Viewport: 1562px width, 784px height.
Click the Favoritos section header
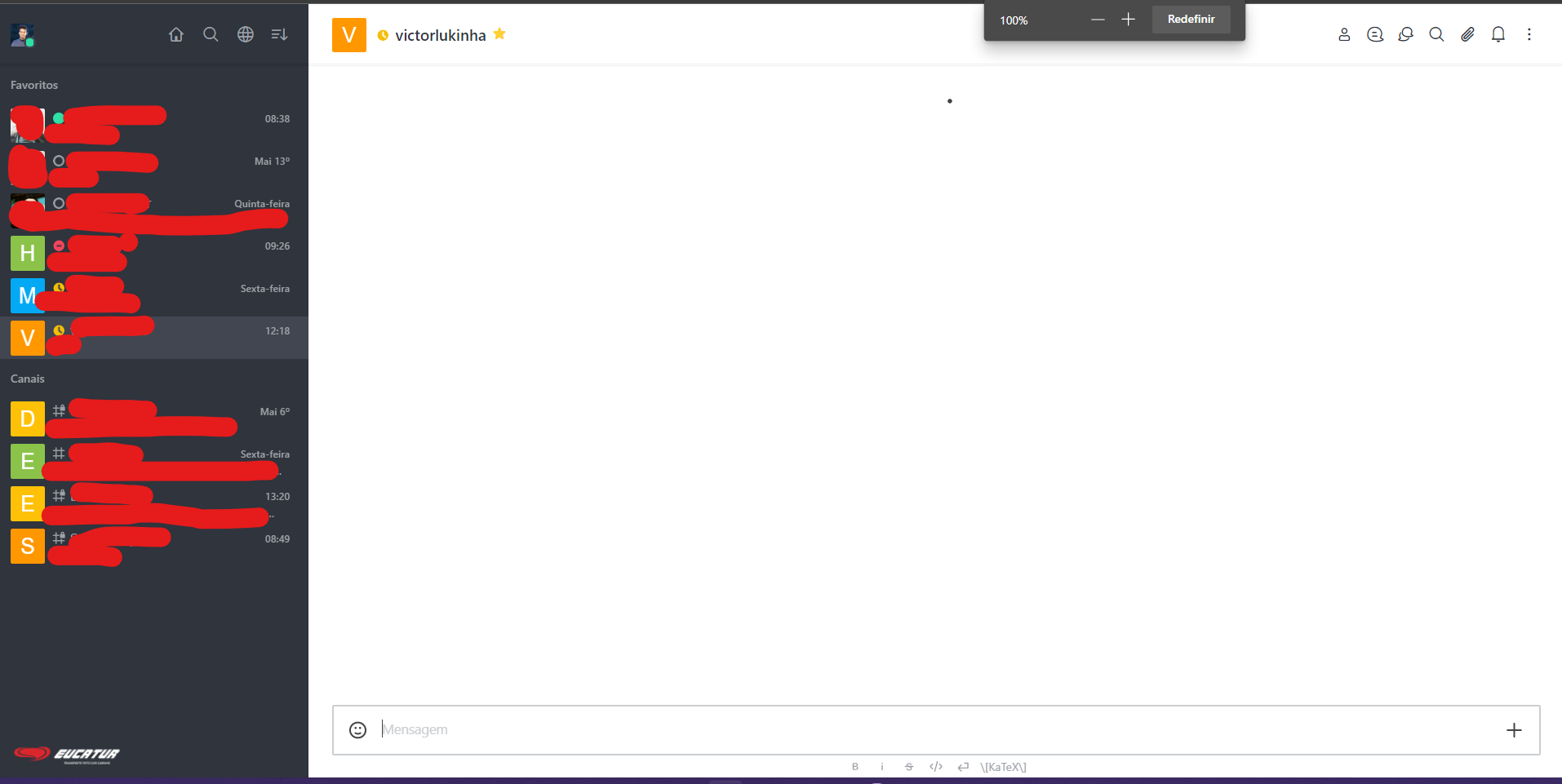(x=34, y=85)
